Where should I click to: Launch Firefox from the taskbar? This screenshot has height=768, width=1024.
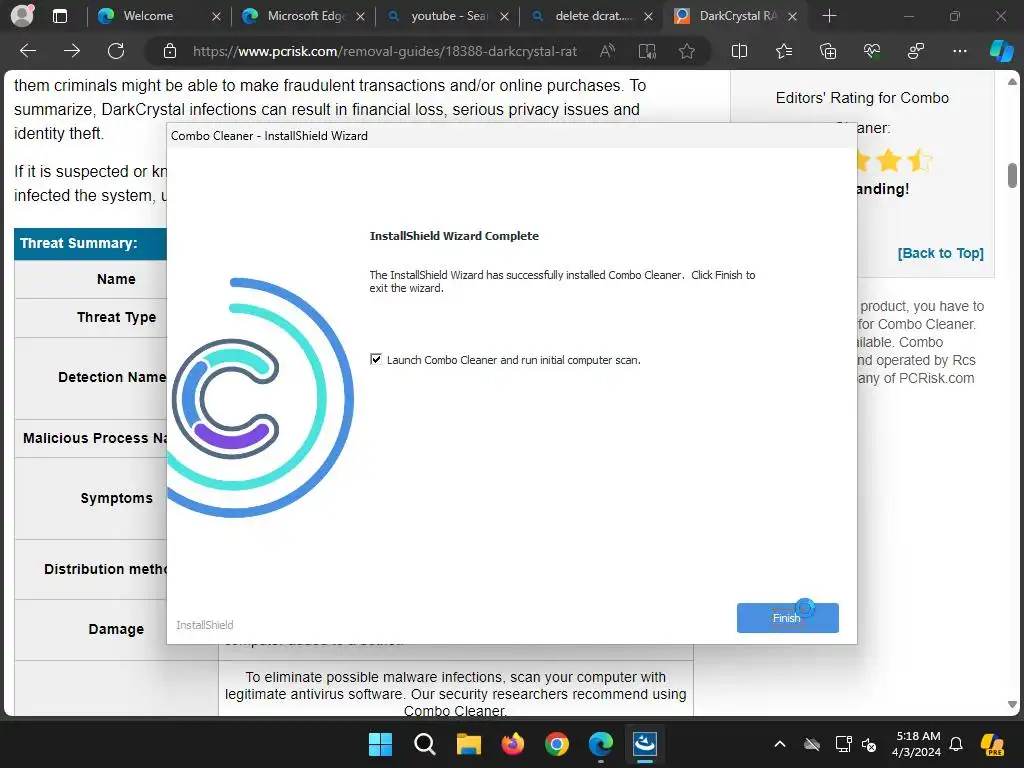point(513,744)
